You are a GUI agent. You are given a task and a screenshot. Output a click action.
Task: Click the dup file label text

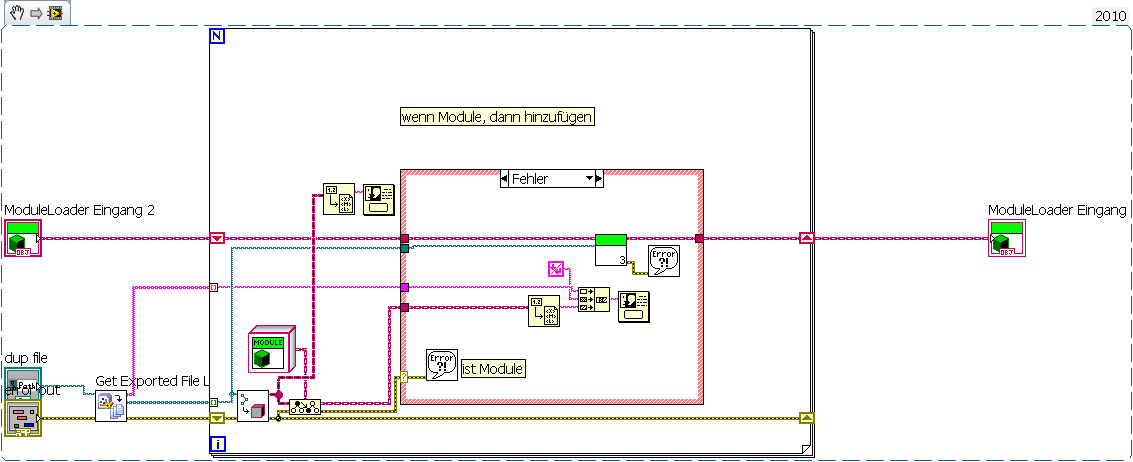(26, 359)
